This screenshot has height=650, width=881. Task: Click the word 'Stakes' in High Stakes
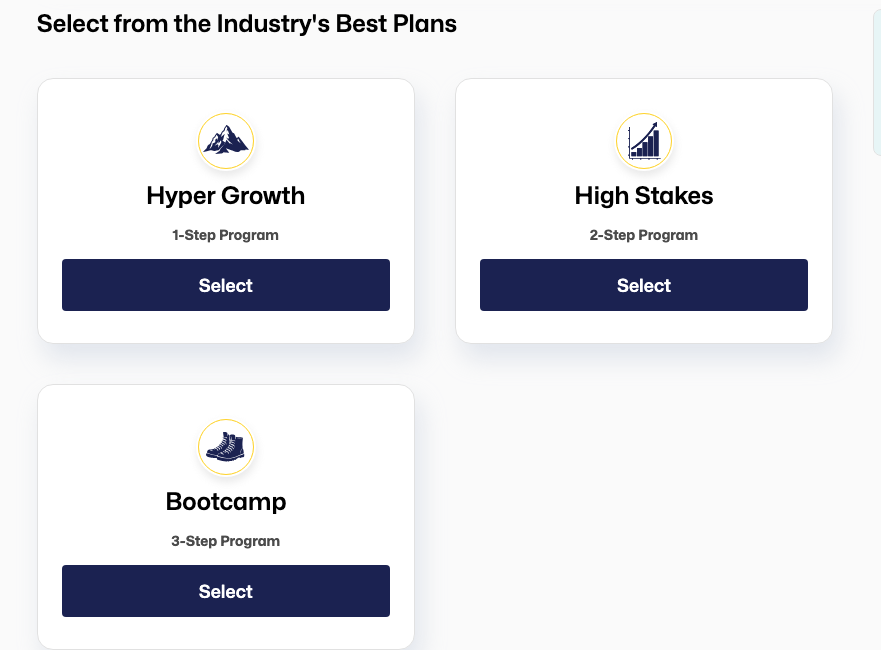click(x=679, y=195)
